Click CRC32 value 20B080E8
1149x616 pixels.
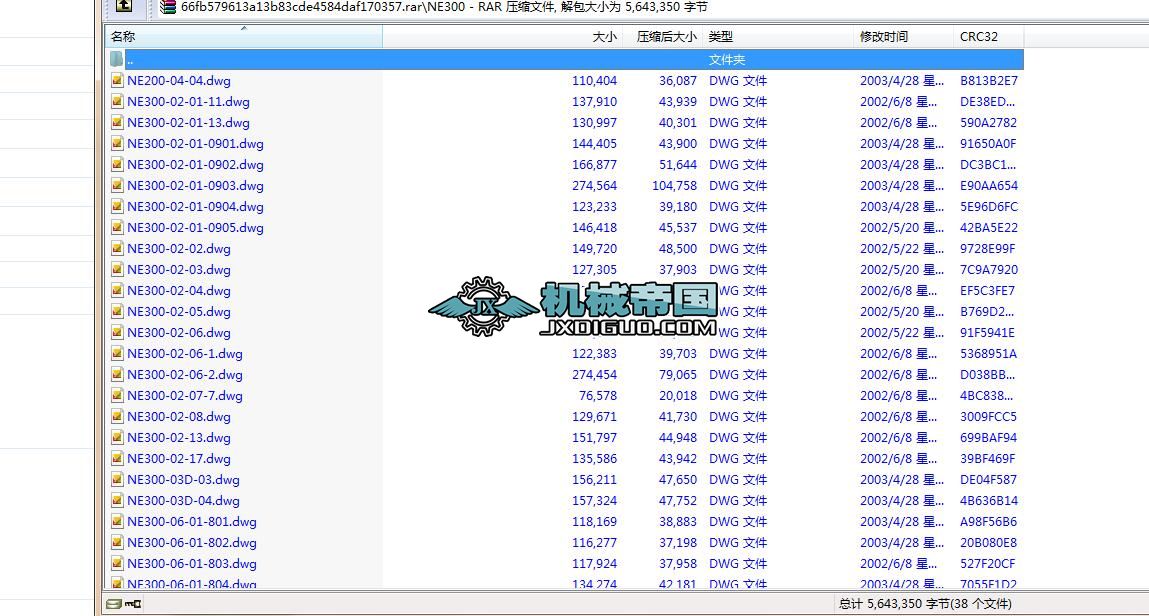[989, 543]
